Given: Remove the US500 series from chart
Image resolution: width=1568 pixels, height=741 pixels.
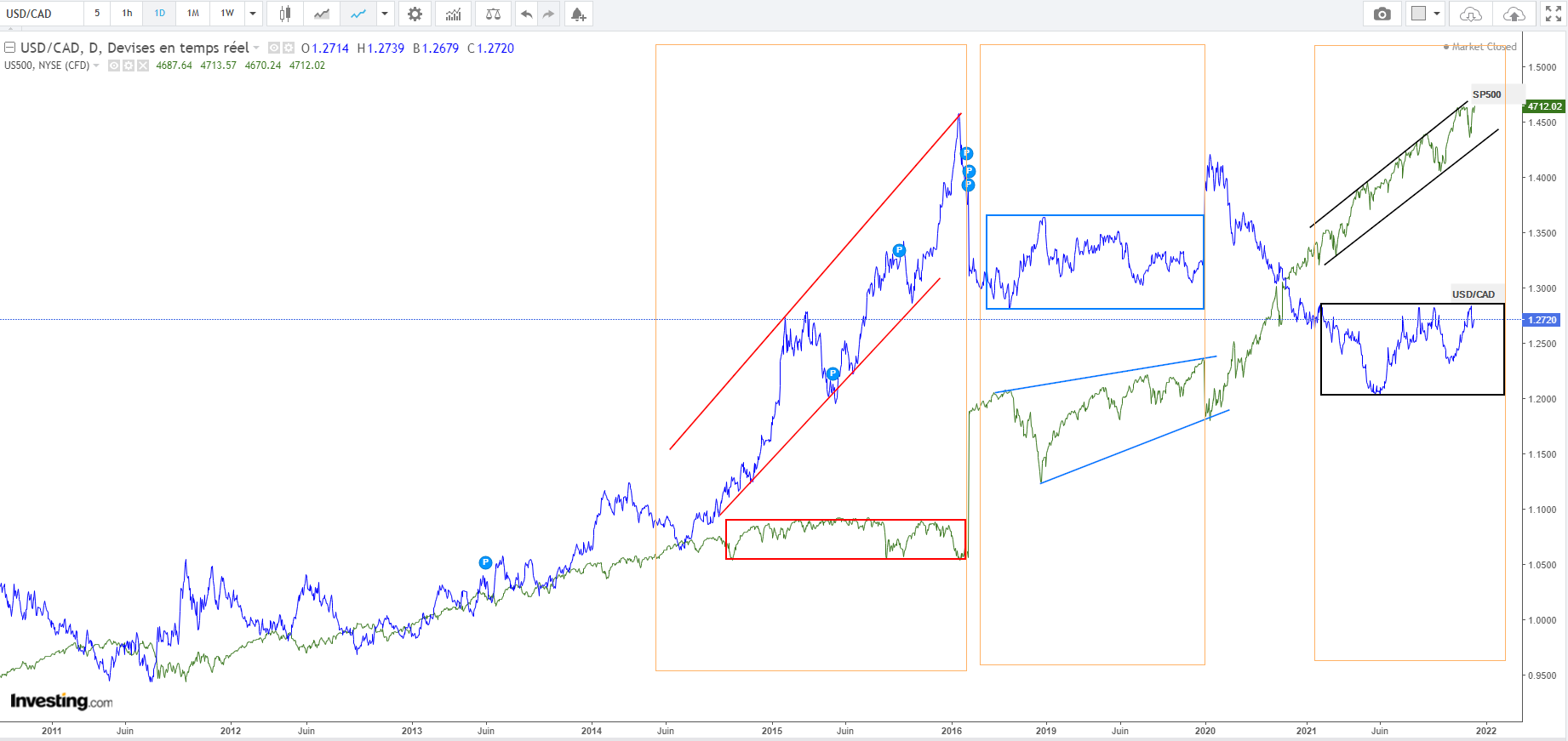Looking at the screenshot, I should click(143, 66).
